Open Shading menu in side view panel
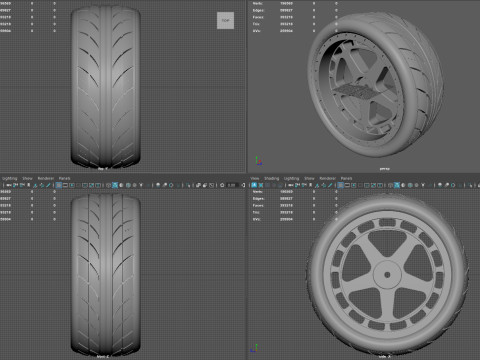Image resolution: width=480 pixels, height=360 pixels. point(272,178)
